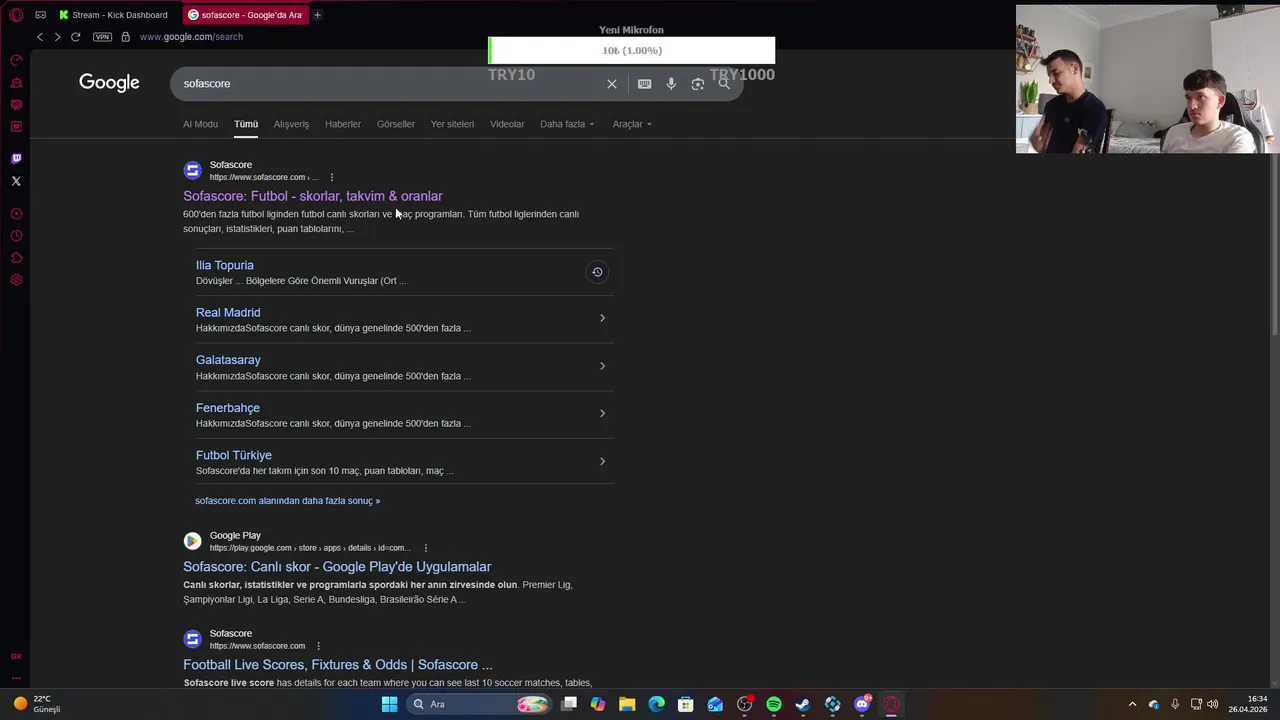Open History clock icon in sidebar
The image size is (1280, 720).
click(16, 236)
